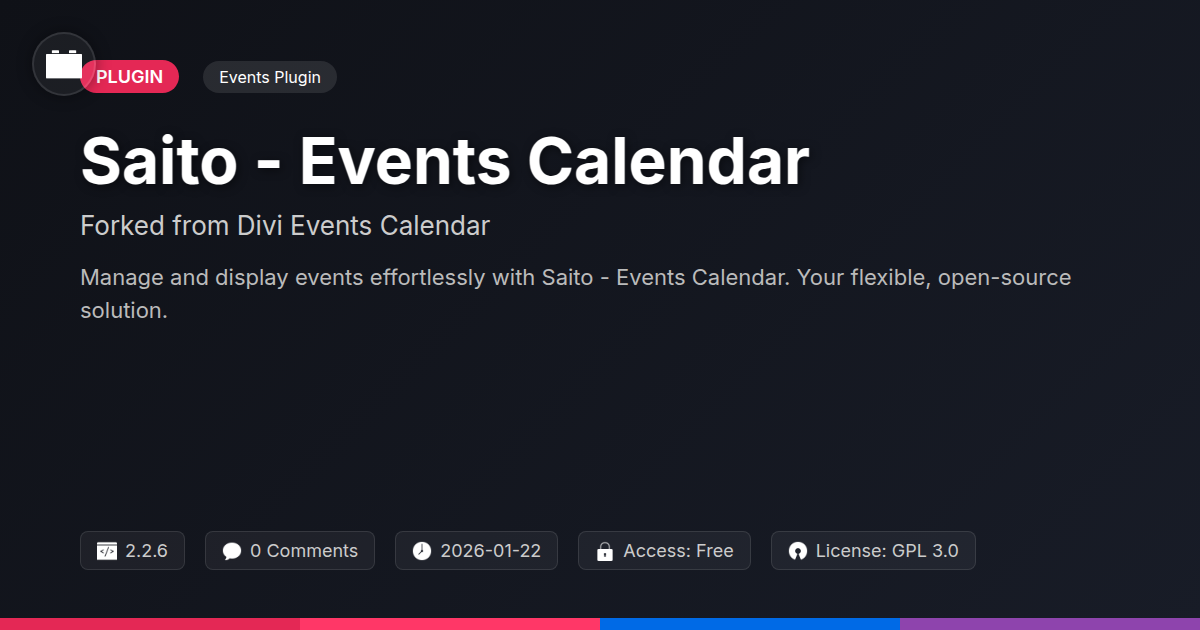This screenshot has height=630, width=1200.
Task: Click the blue color bar segment
Action: coord(750,623)
